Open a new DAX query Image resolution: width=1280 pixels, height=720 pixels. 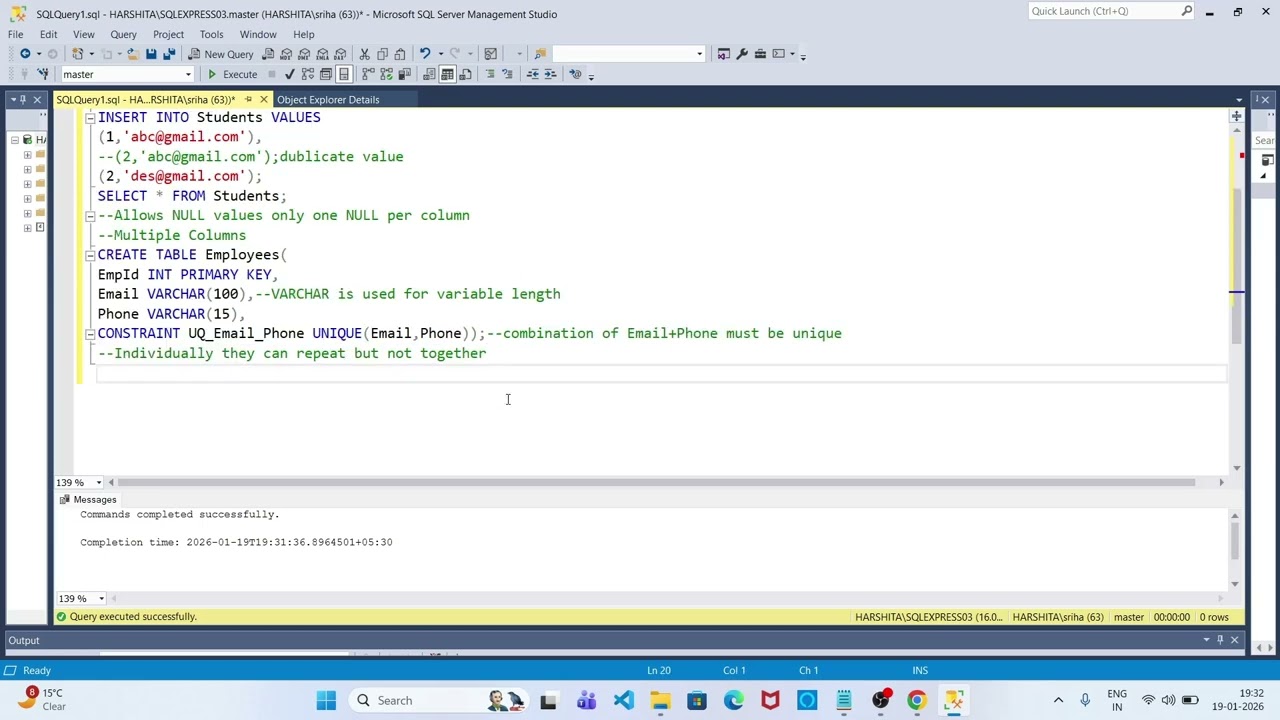tap(340, 54)
